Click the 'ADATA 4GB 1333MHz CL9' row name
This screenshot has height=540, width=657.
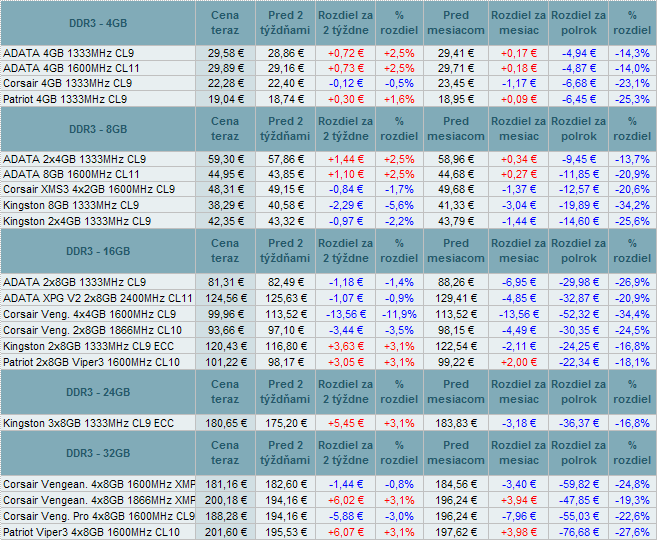click(69, 53)
